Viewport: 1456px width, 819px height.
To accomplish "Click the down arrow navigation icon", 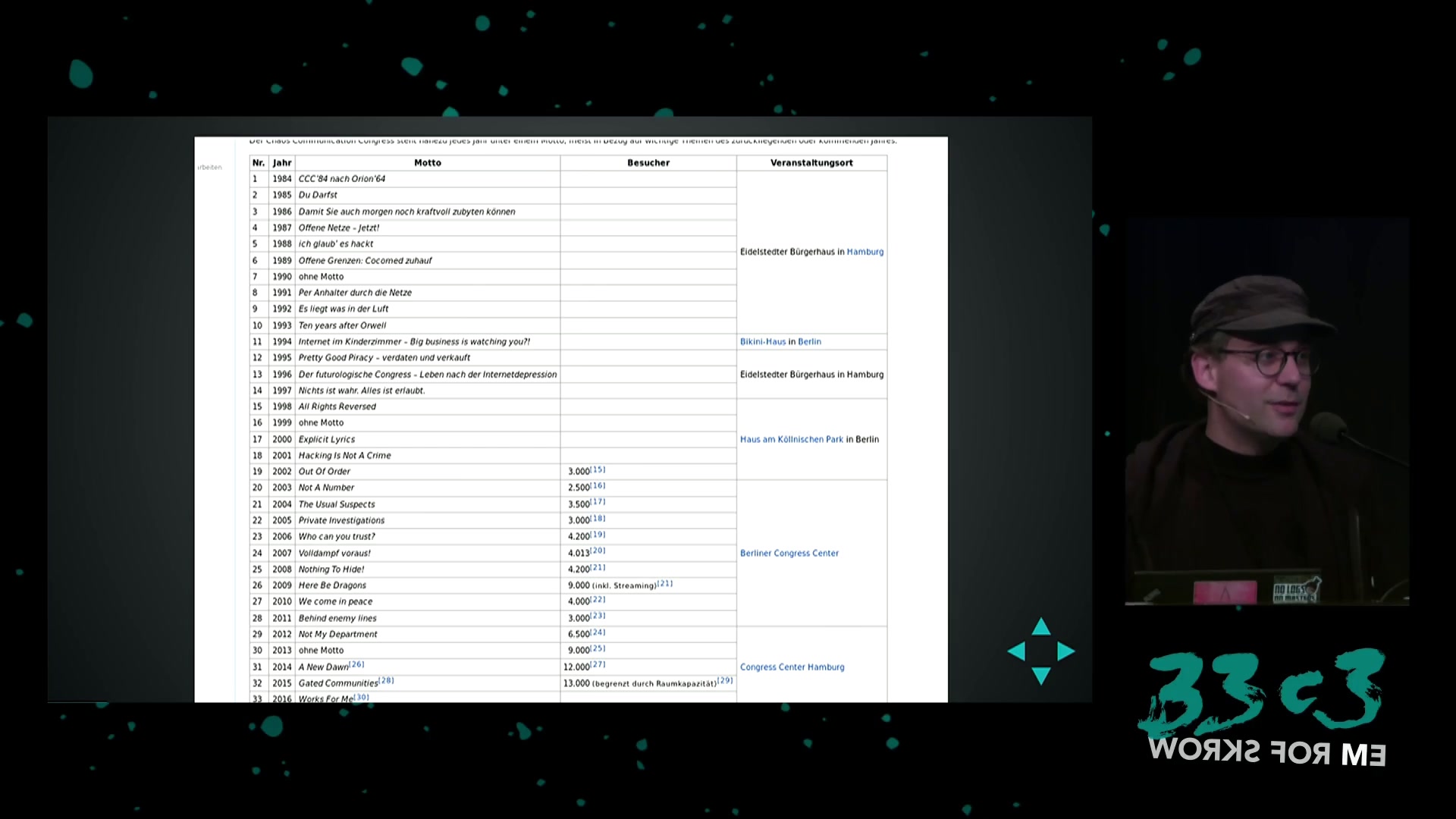I will [1041, 676].
